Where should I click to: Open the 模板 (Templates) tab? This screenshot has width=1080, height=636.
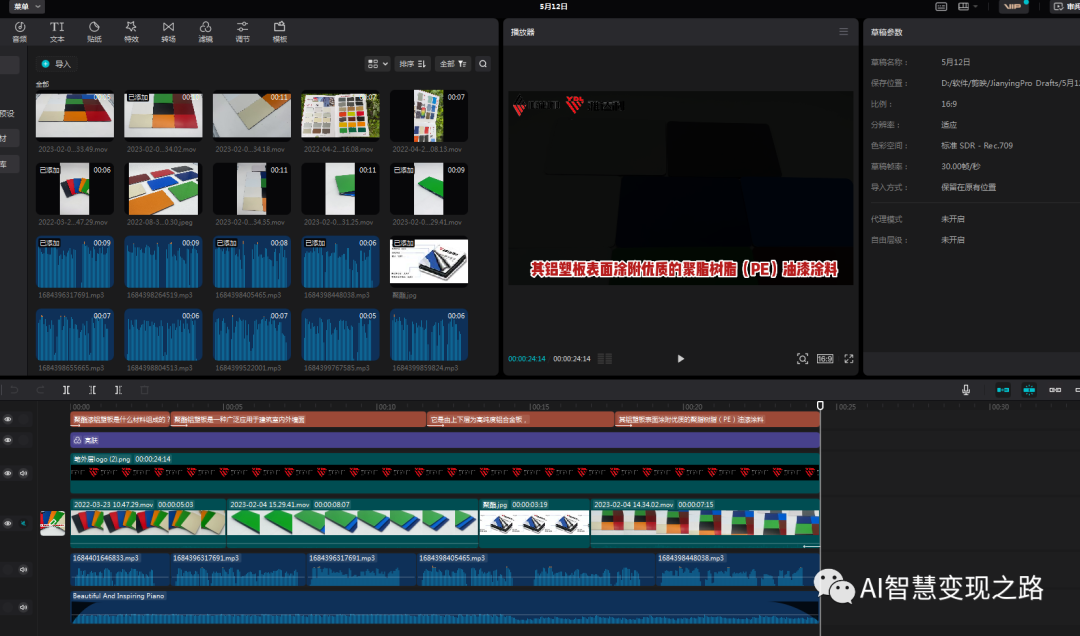tap(280, 32)
